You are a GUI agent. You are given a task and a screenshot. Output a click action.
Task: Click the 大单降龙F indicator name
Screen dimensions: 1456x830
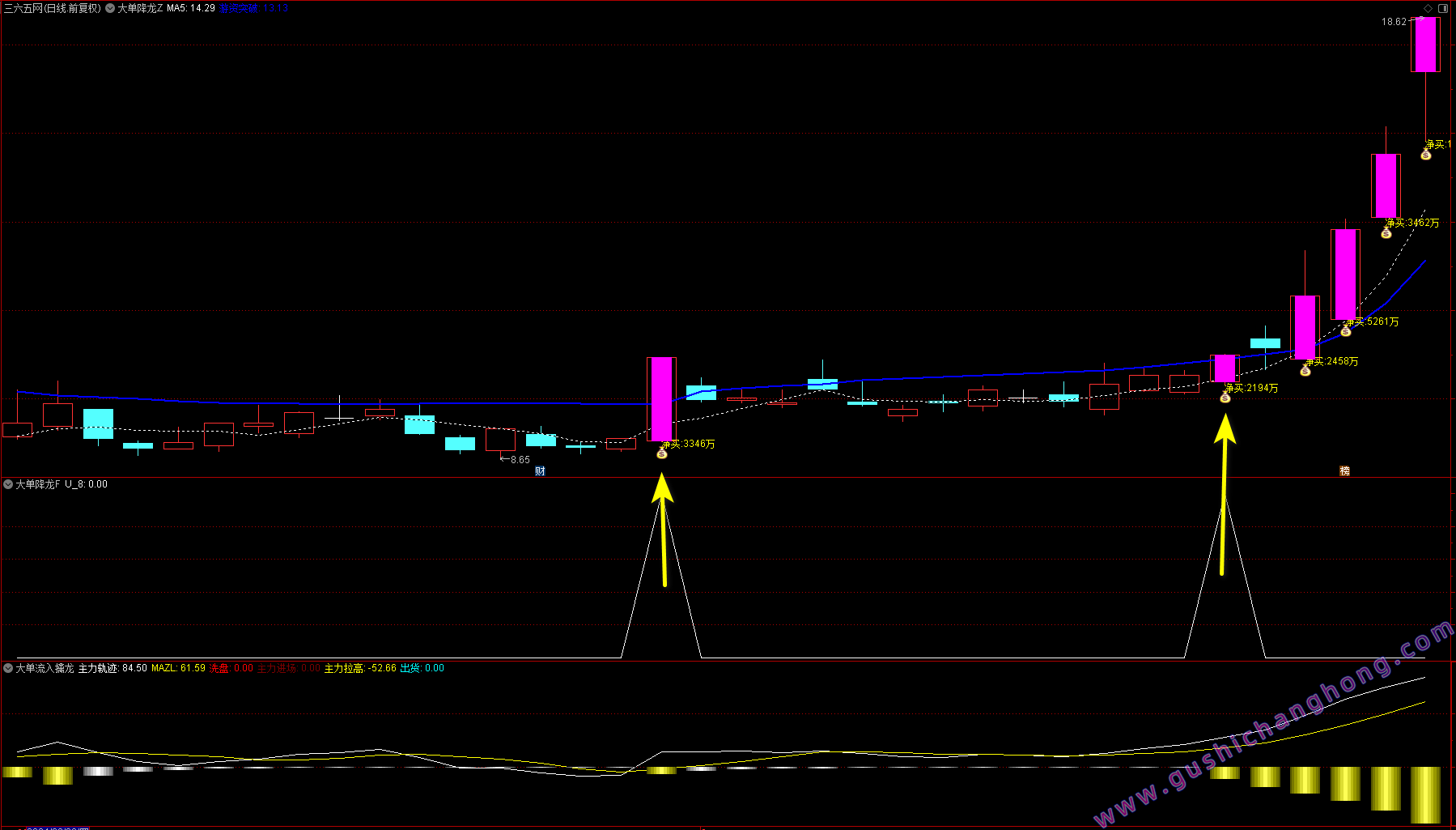pos(38,484)
